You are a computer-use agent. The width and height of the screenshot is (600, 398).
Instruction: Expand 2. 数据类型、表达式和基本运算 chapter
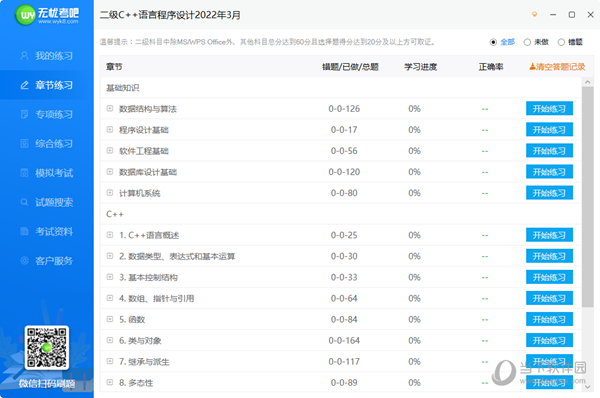coord(110,256)
